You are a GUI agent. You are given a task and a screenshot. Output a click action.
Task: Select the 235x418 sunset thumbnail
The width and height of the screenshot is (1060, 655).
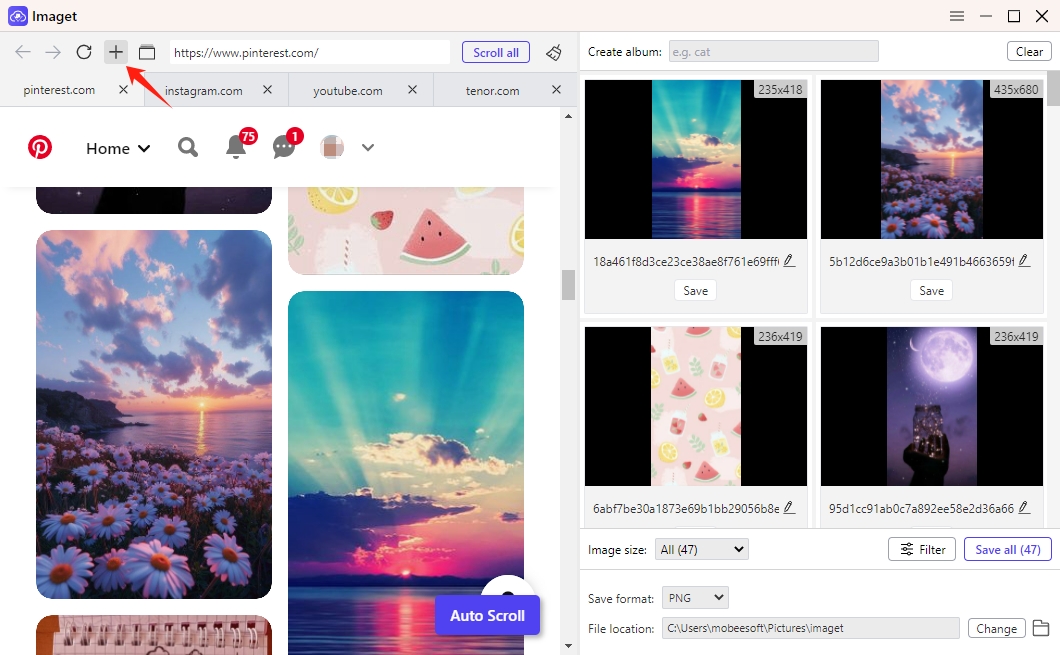pyautogui.click(x=696, y=160)
